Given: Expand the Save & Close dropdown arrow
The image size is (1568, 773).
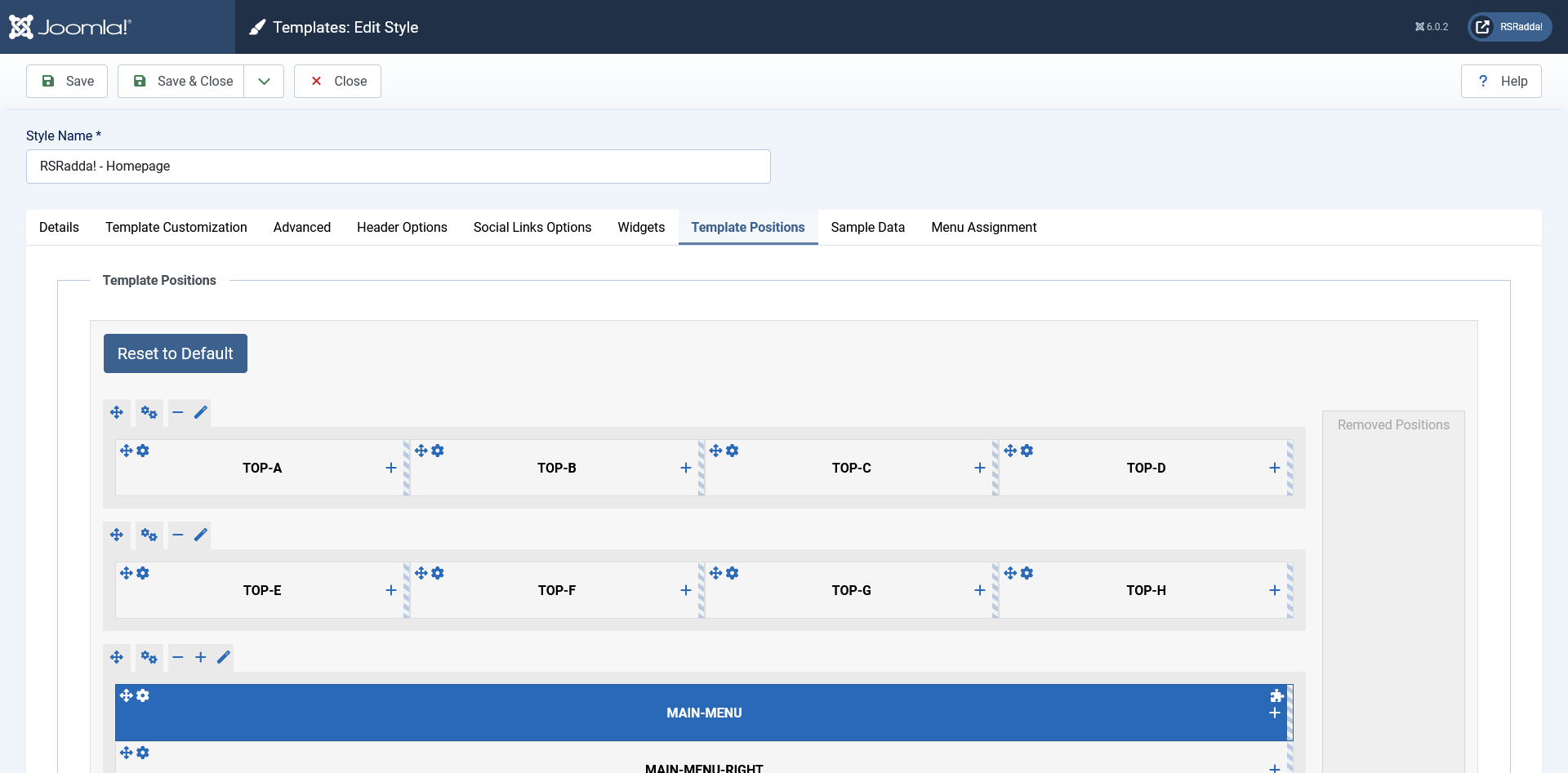Looking at the screenshot, I should click(x=264, y=82).
